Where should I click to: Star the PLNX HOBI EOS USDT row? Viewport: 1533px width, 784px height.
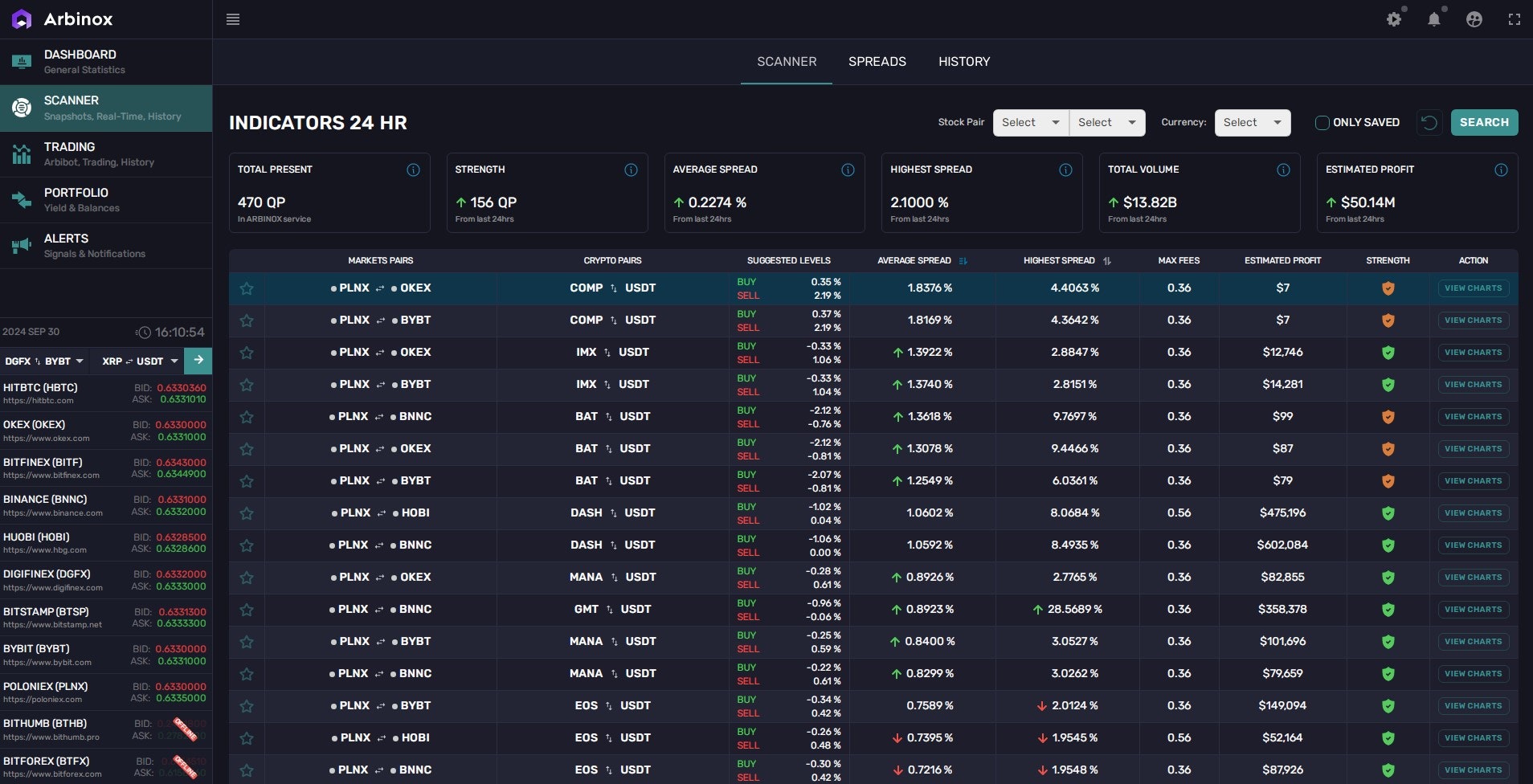click(x=247, y=738)
